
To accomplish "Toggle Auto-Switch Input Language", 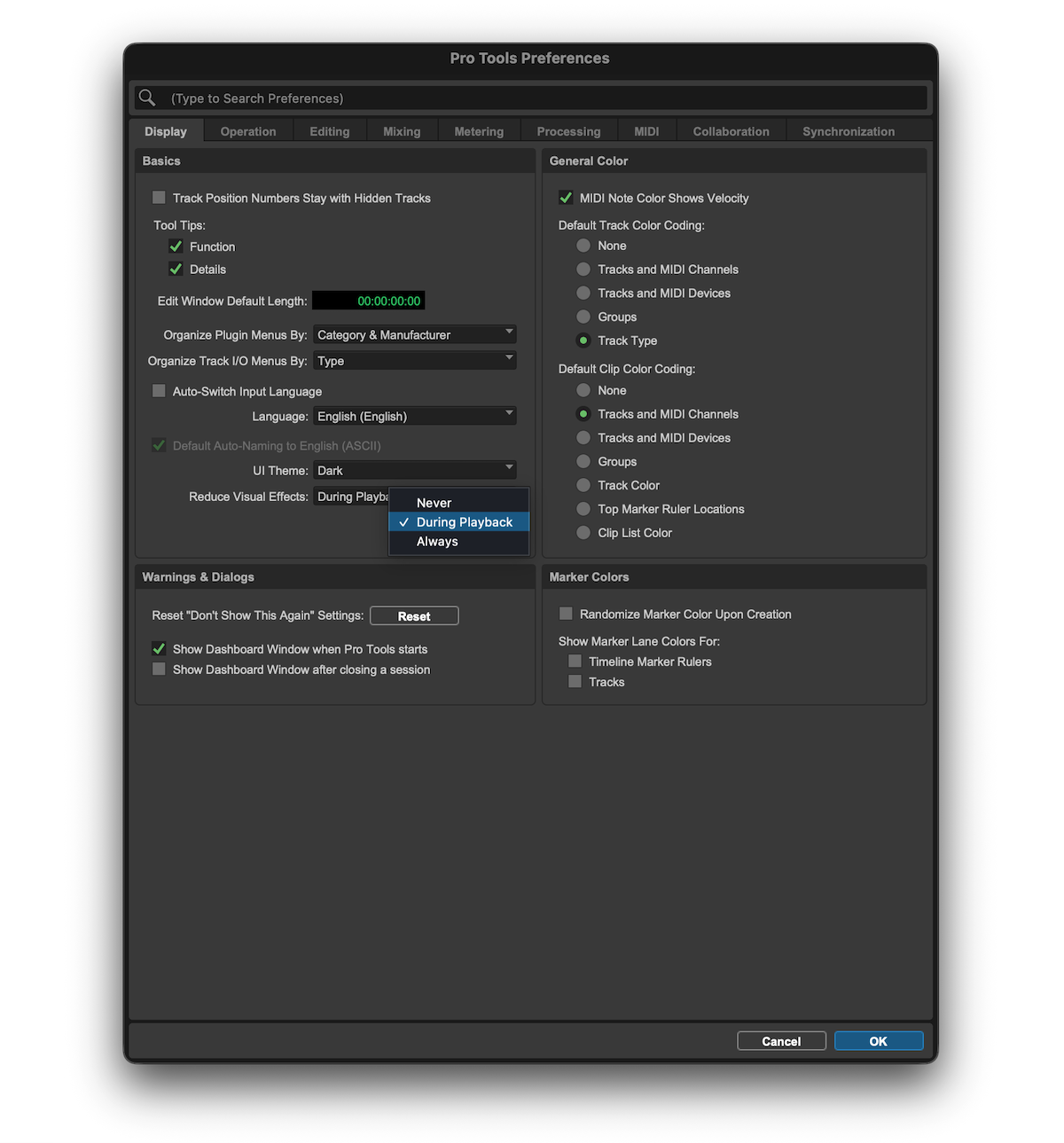I will tap(159, 391).
